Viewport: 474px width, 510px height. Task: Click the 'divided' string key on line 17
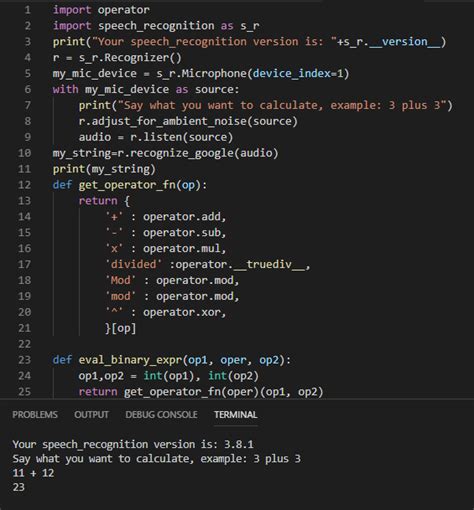click(133, 264)
